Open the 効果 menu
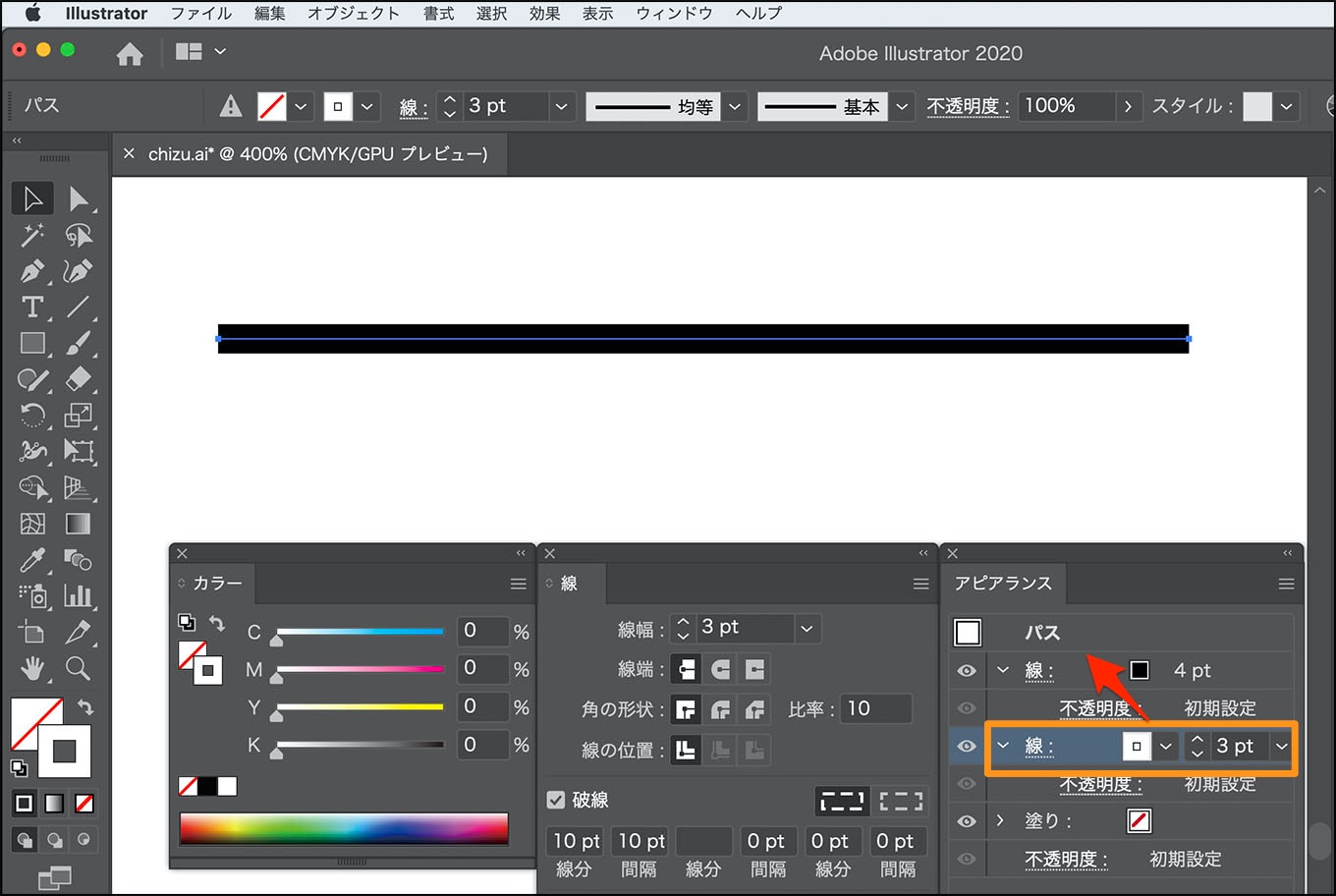This screenshot has width=1336, height=896. pos(544,14)
